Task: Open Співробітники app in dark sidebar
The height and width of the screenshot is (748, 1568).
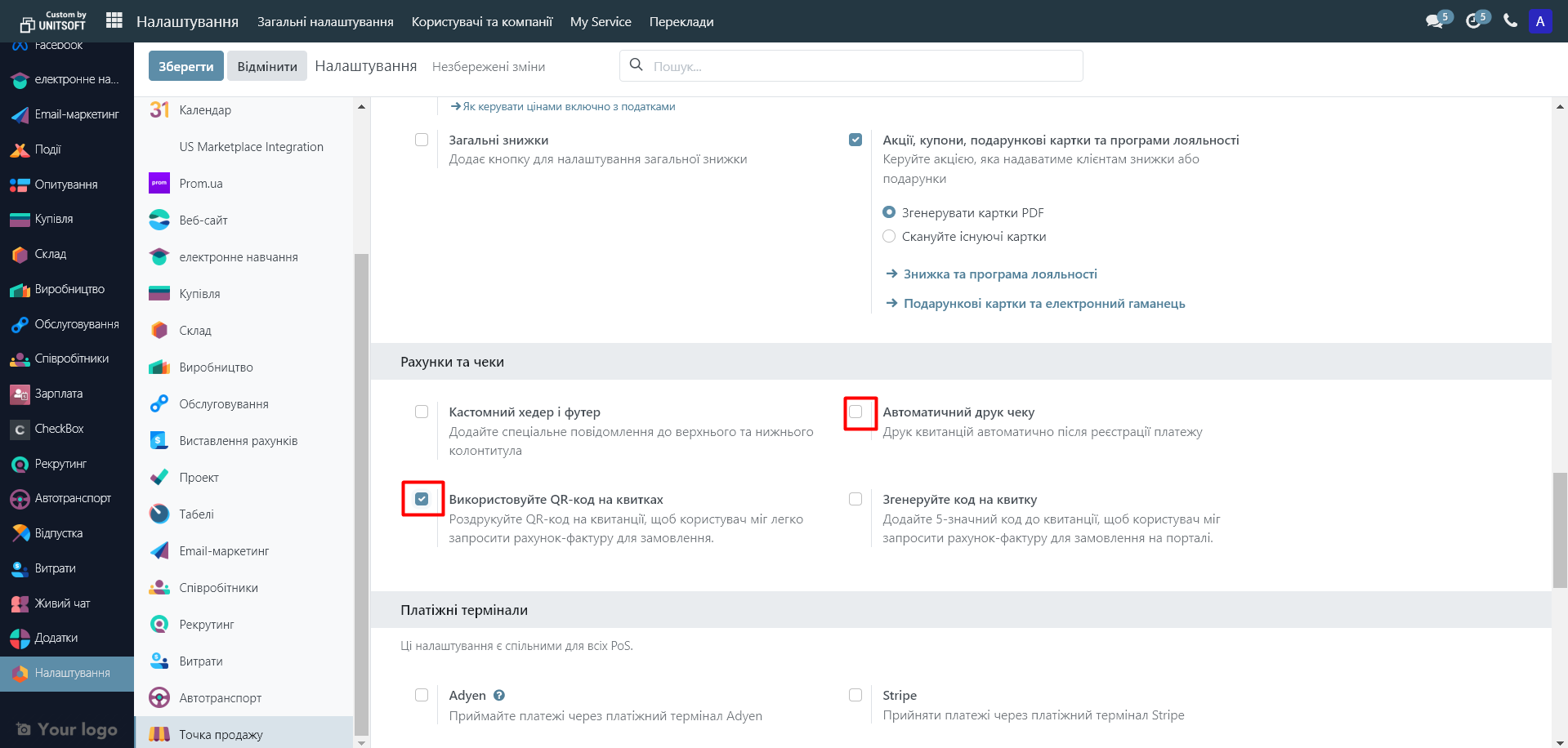Action: (67, 358)
